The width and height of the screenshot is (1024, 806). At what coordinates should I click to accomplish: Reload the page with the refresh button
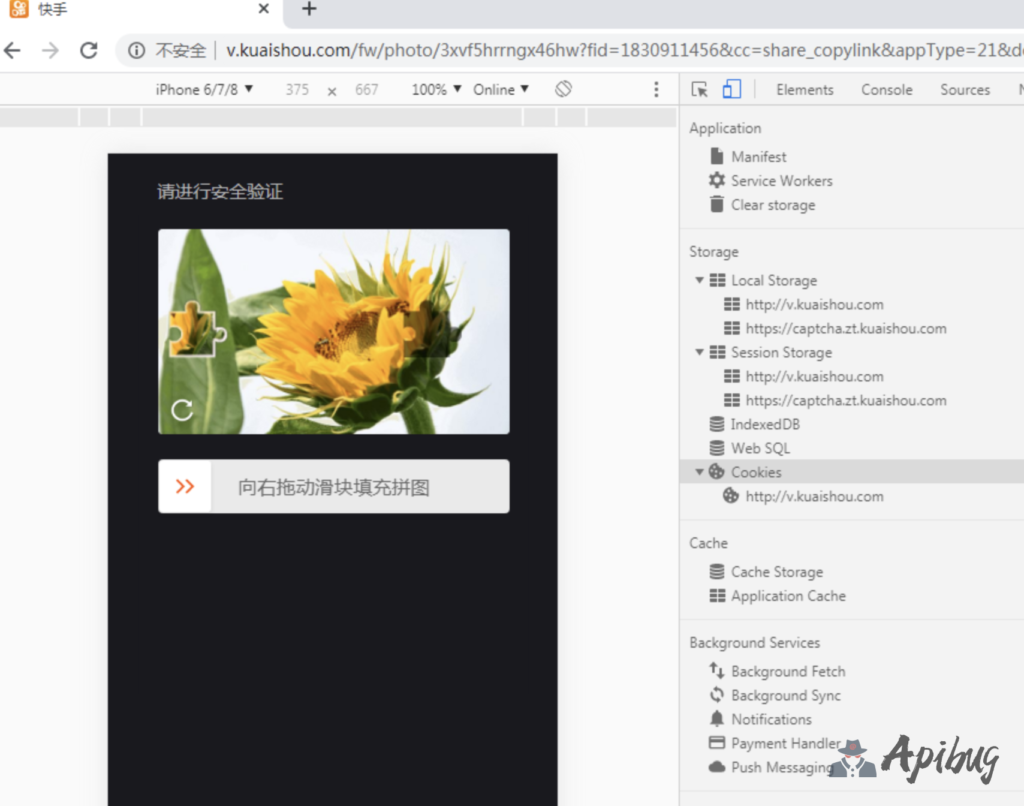point(88,50)
